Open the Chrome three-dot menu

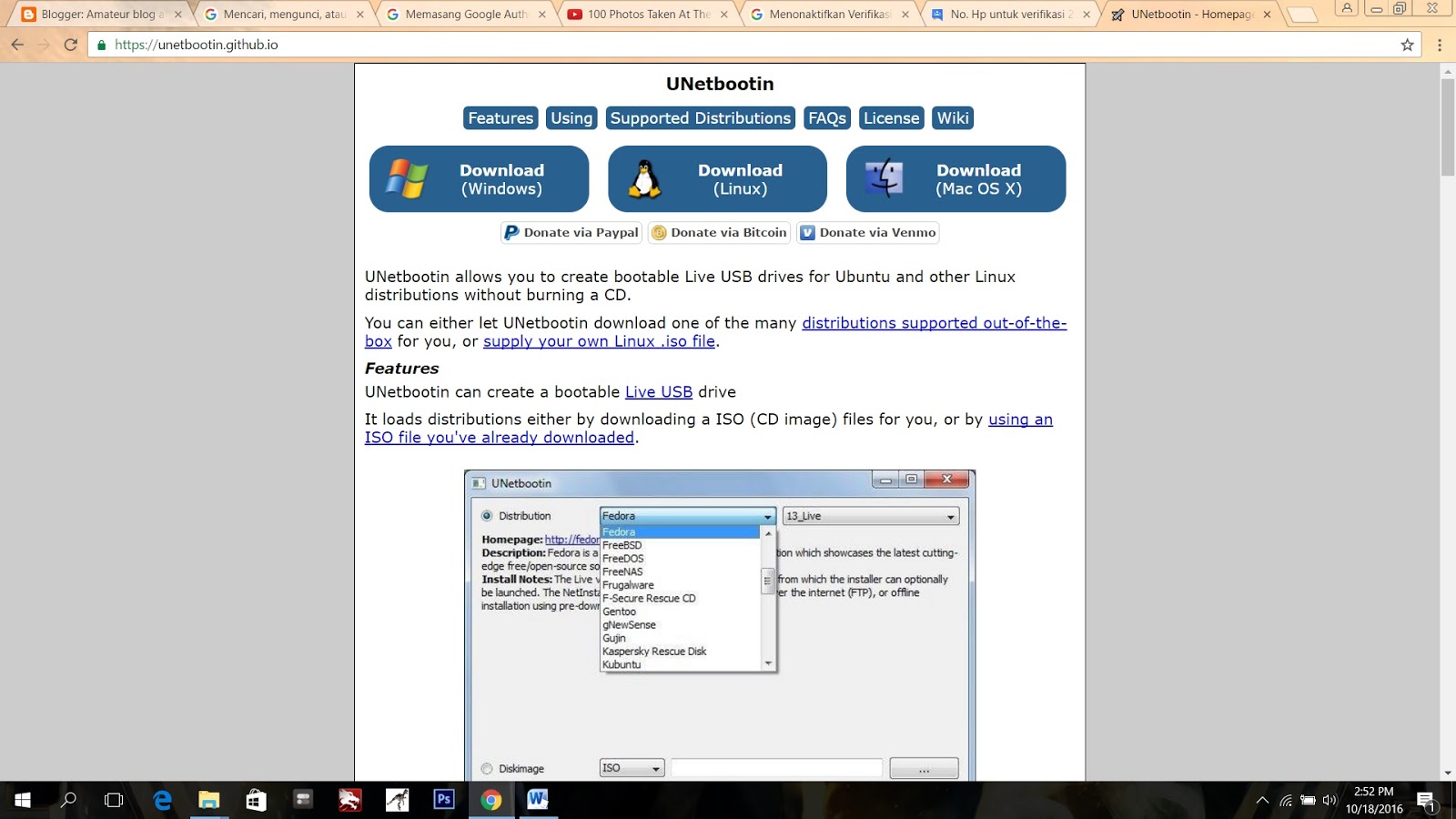coord(1439,45)
